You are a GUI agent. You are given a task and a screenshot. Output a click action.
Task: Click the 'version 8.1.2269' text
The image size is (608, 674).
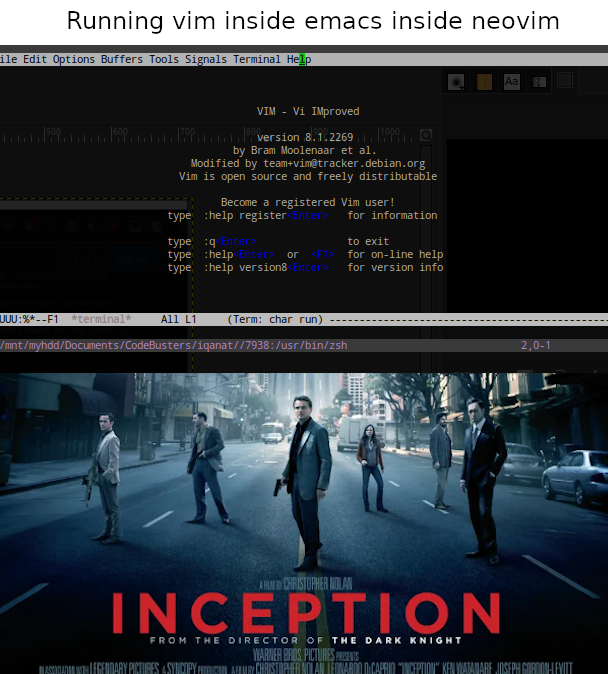[305, 138]
